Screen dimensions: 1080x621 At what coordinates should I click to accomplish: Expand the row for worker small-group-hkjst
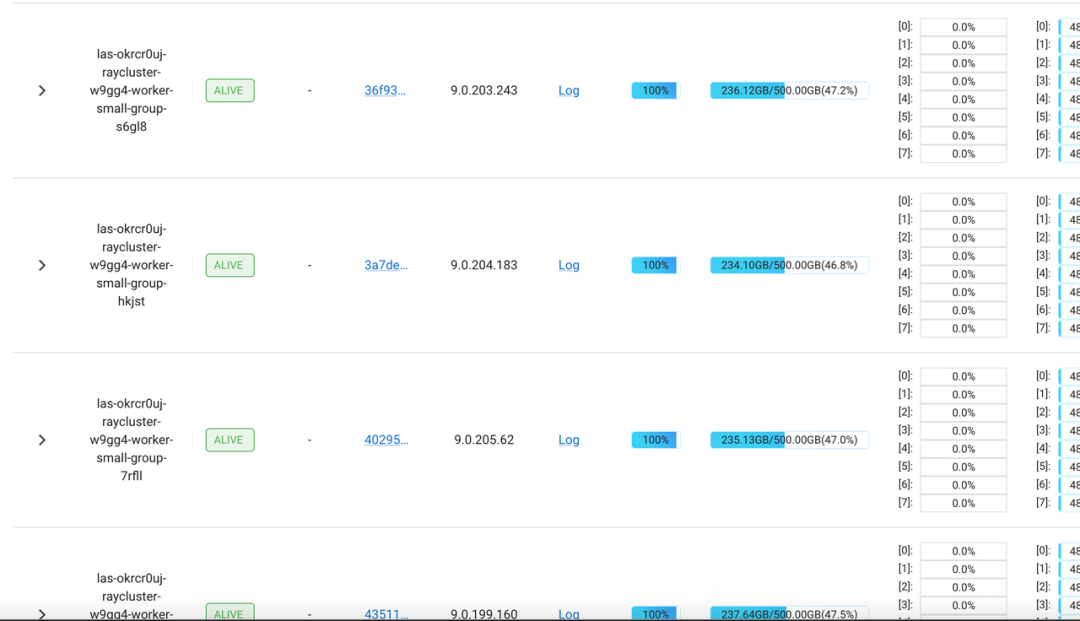click(42, 265)
